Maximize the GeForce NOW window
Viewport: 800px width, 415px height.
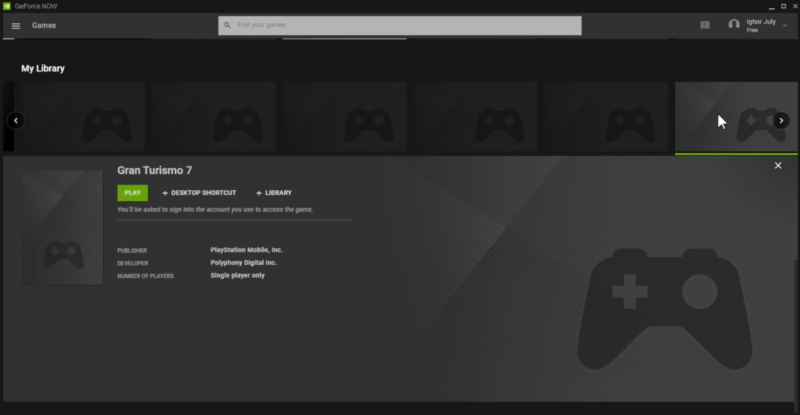coord(784,6)
